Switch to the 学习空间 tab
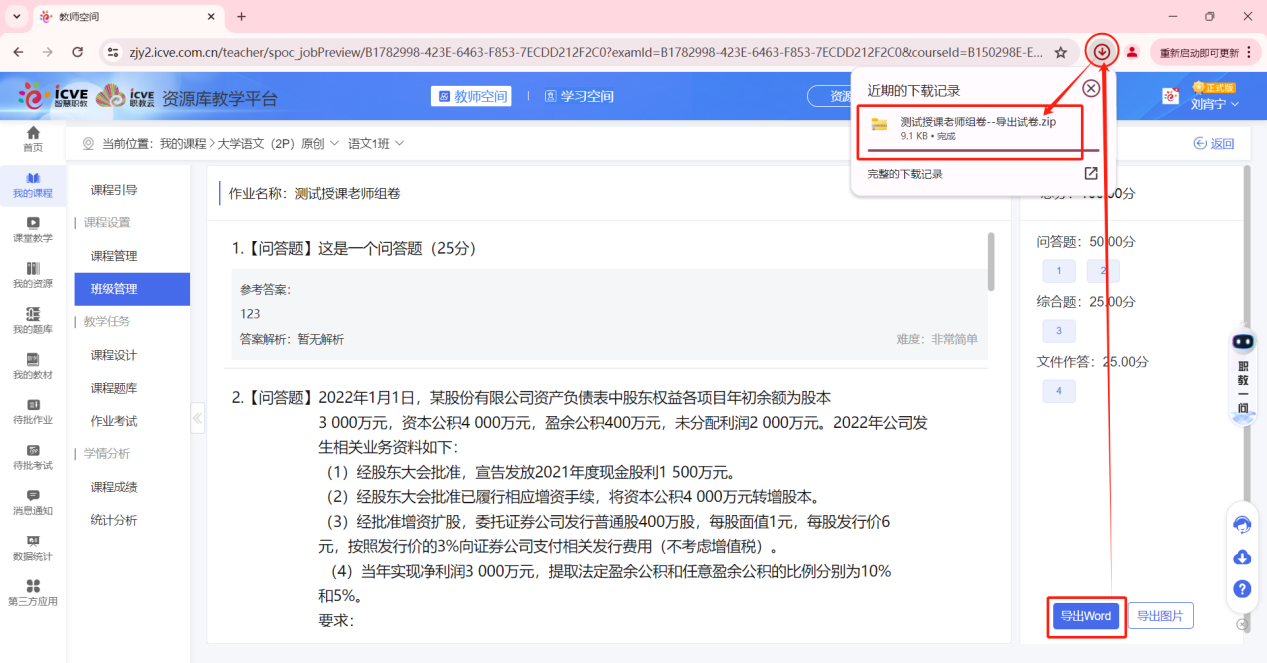Viewport: 1267px width, 663px height. (579, 96)
